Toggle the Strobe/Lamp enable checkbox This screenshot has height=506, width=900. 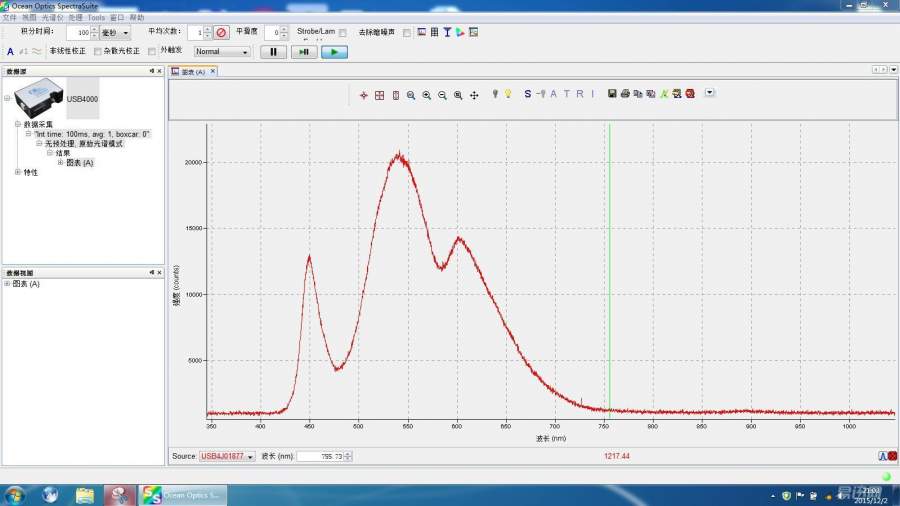(x=343, y=32)
